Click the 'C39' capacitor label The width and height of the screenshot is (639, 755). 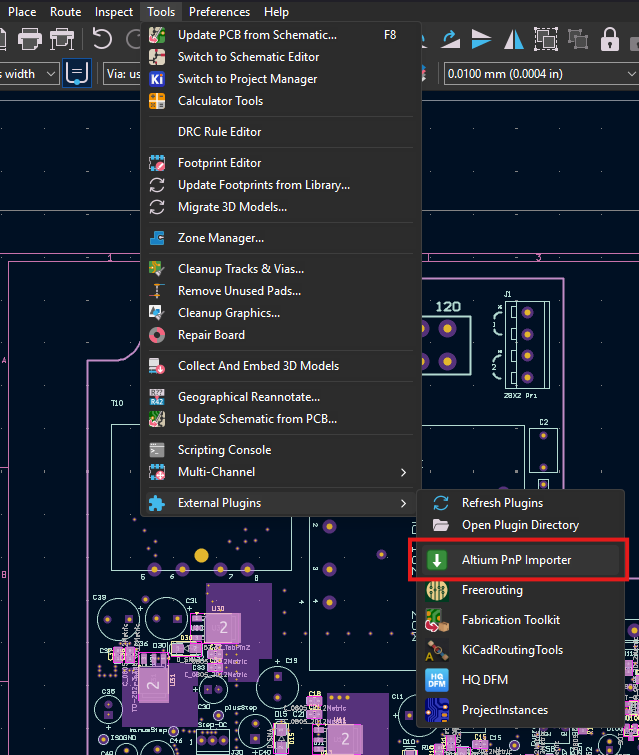[x=99, y=597]
